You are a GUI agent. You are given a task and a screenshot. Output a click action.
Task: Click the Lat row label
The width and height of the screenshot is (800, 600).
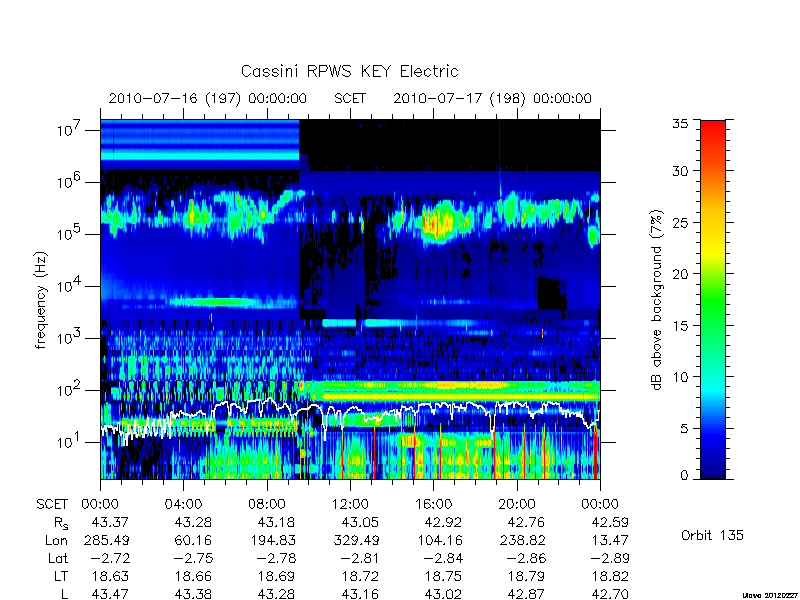point(58,559)
